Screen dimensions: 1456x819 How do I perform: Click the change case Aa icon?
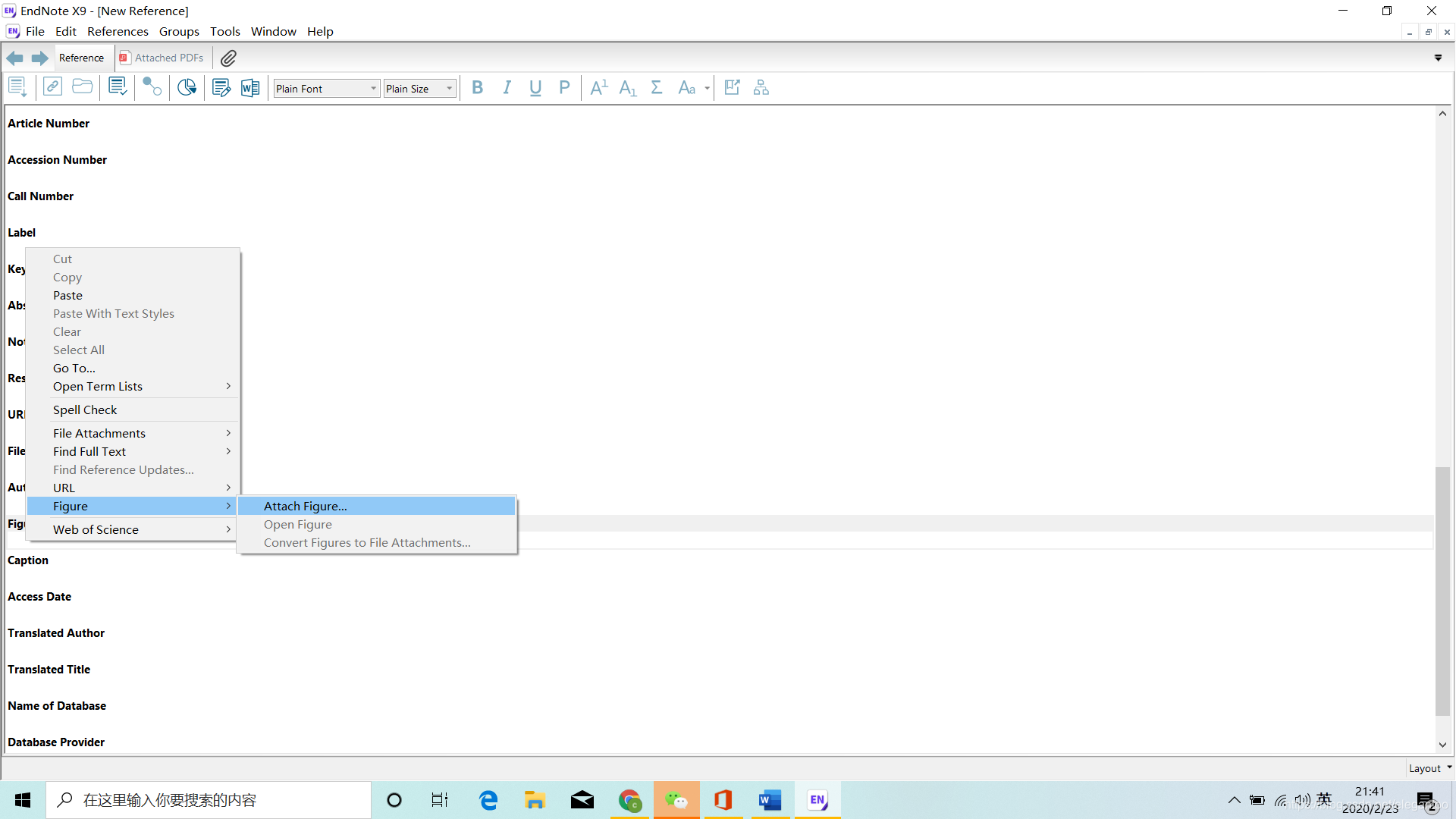[686, 88]
